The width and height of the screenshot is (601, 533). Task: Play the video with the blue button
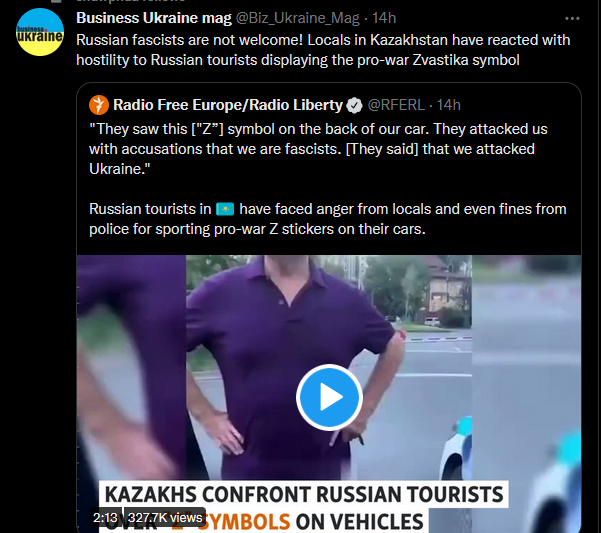[329, 397]
